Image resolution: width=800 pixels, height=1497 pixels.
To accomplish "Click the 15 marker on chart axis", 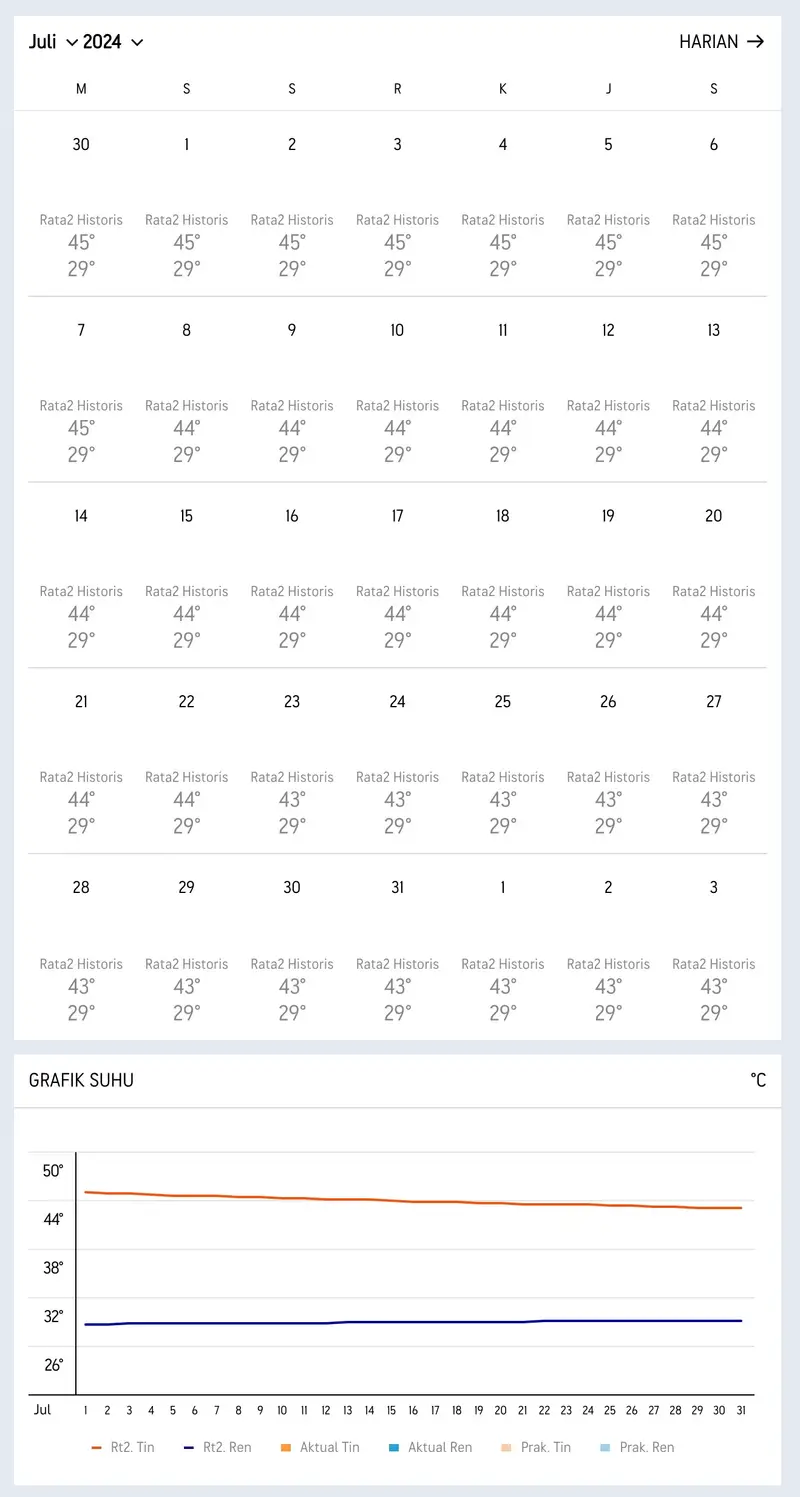I will pos(391,1411).
